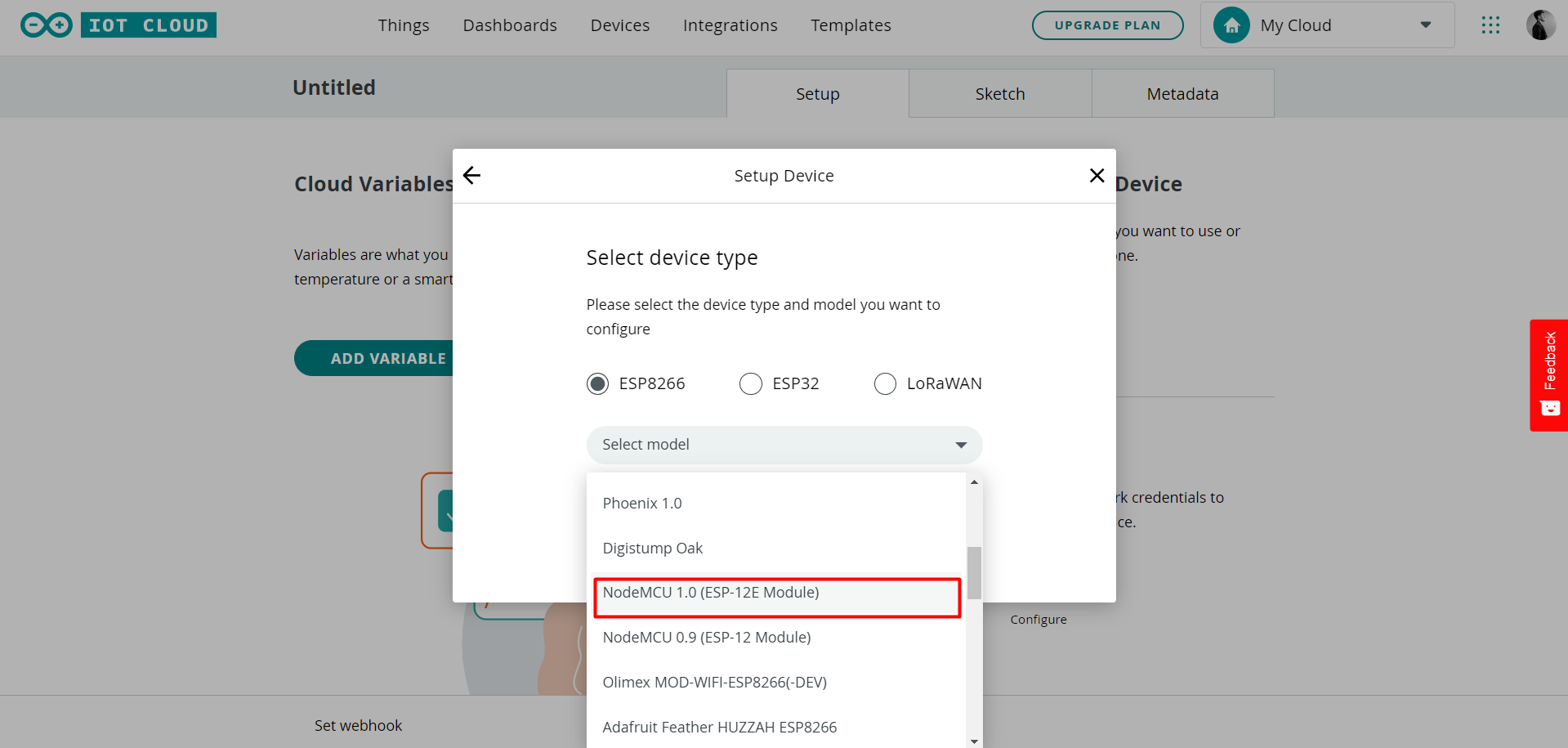Image resolution: width=1568 pixels, height=748 pixels.
Task: Click the Configure label
Action: 1038,620
